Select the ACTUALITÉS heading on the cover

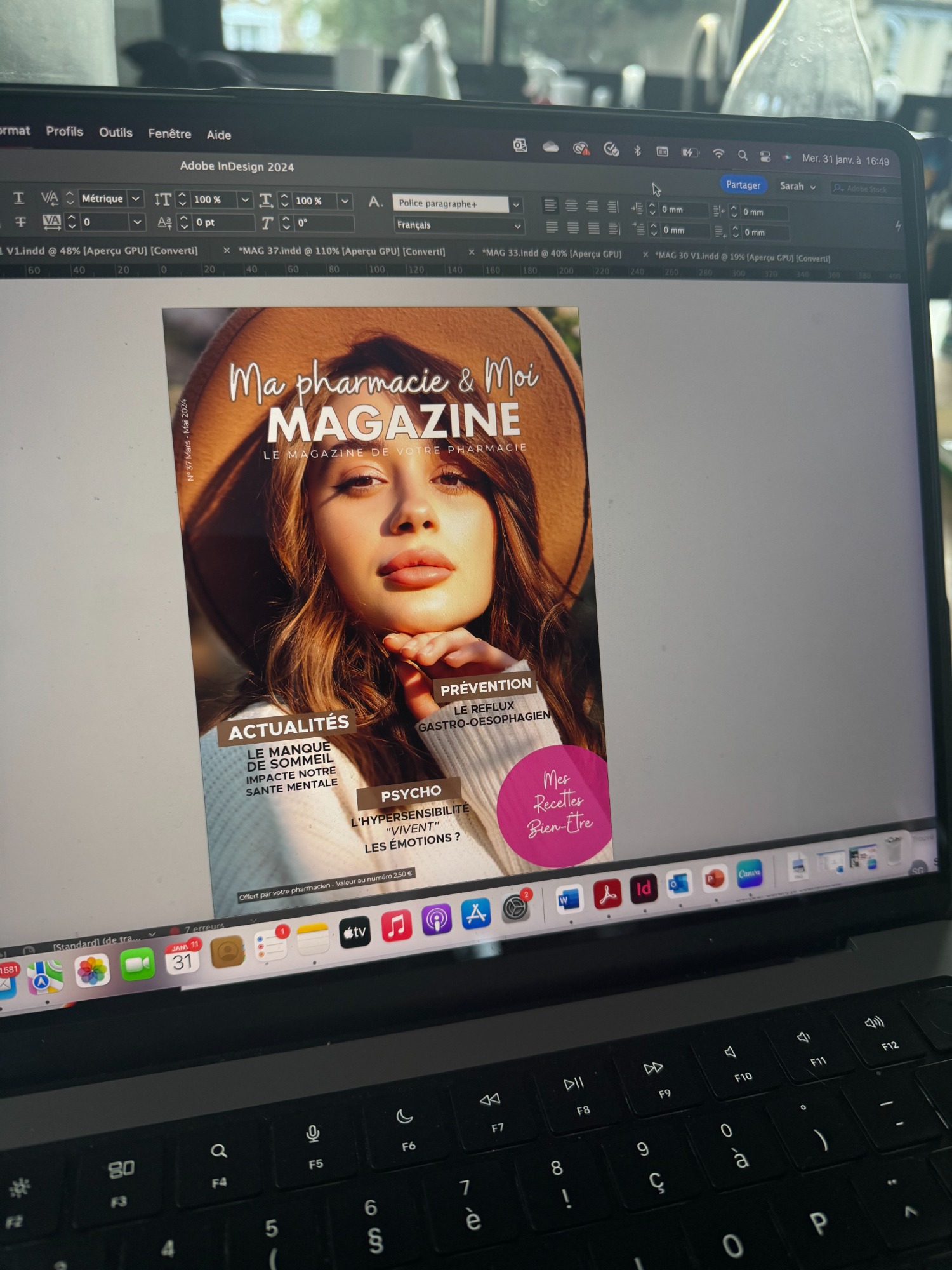point(289,728)
